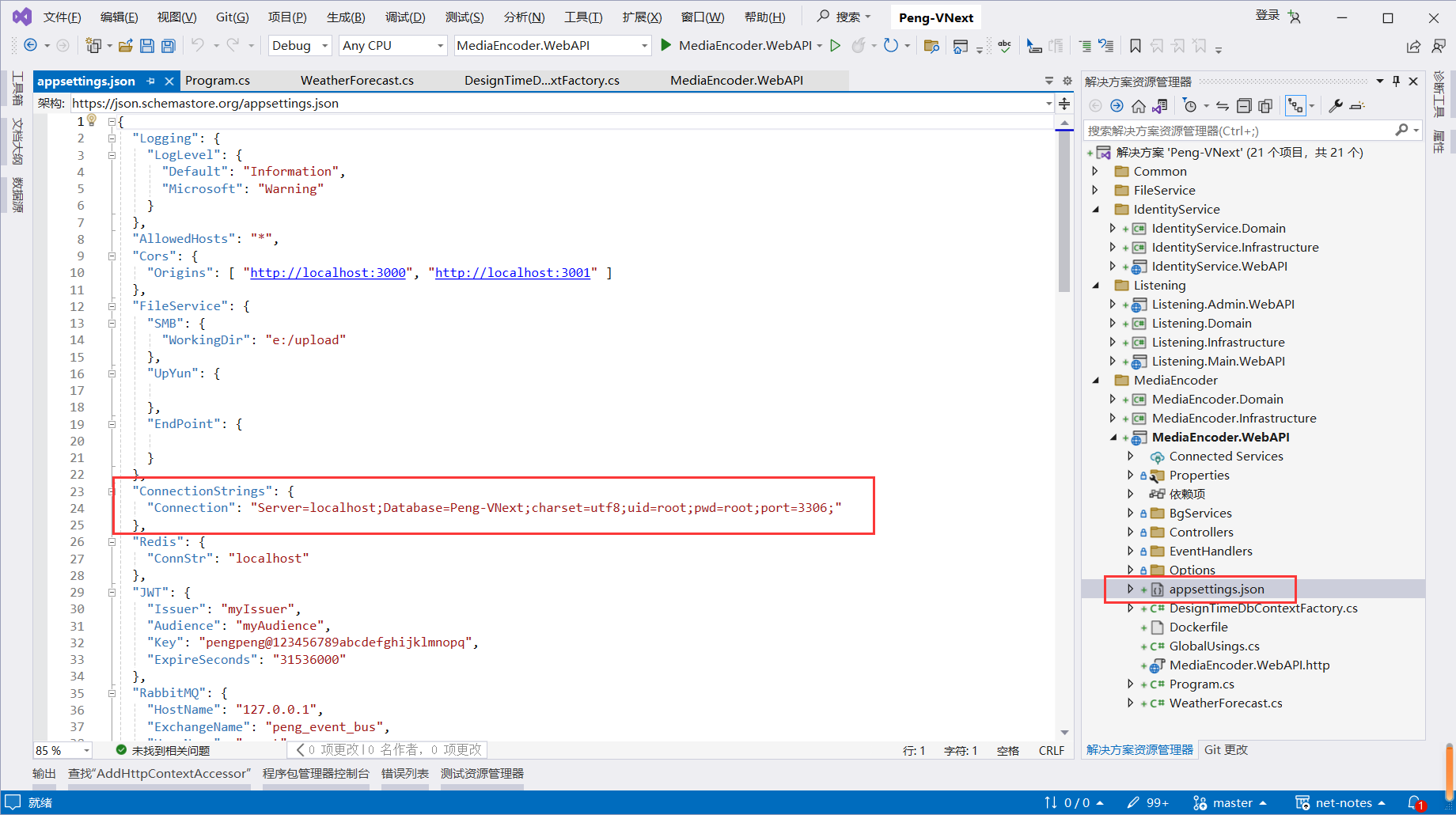The width and height of the screenshot is (1456, 815).
Task: Expand the FileService folder node
Action: (x=1095, y=190)
